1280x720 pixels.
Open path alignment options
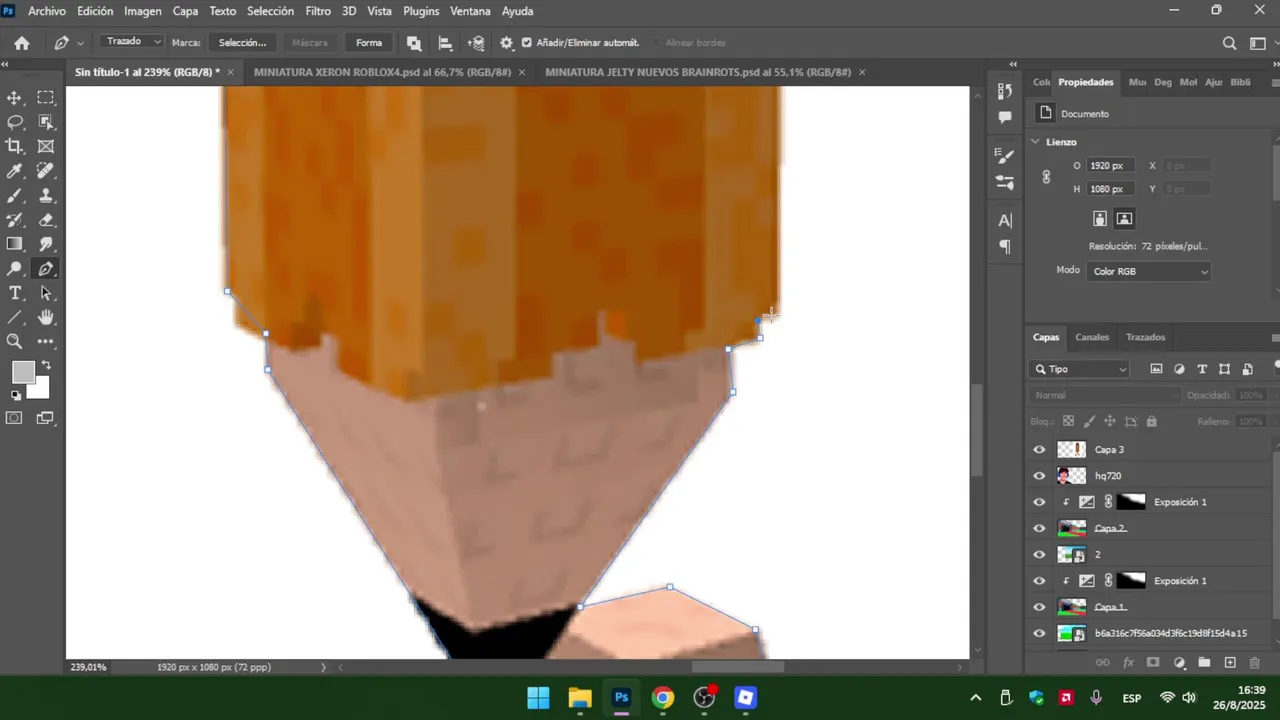[x=445, y=43]
